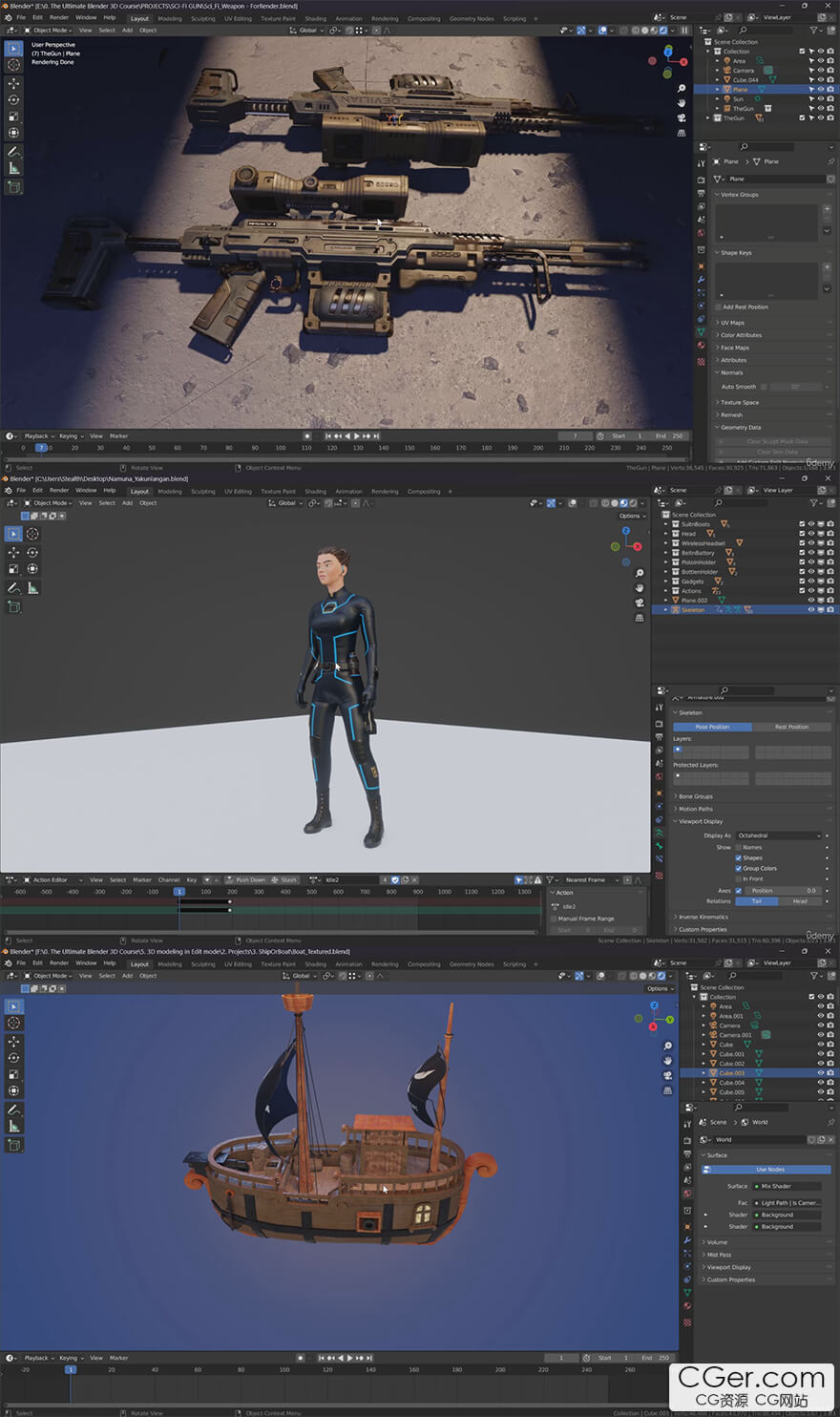Open the Display As Octahedral dropdown
The image size is (840, 1417).
(x=778, y=835)
